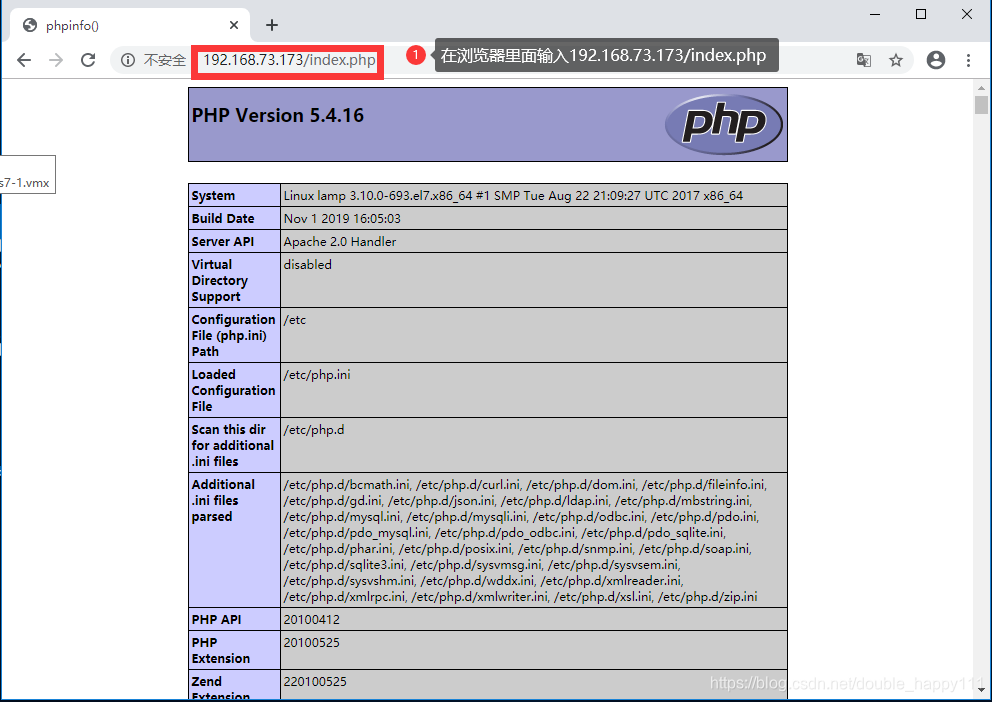
Task: Click 'Configuration File (php.ini) Path' label
Action: [x=233, y=335]
